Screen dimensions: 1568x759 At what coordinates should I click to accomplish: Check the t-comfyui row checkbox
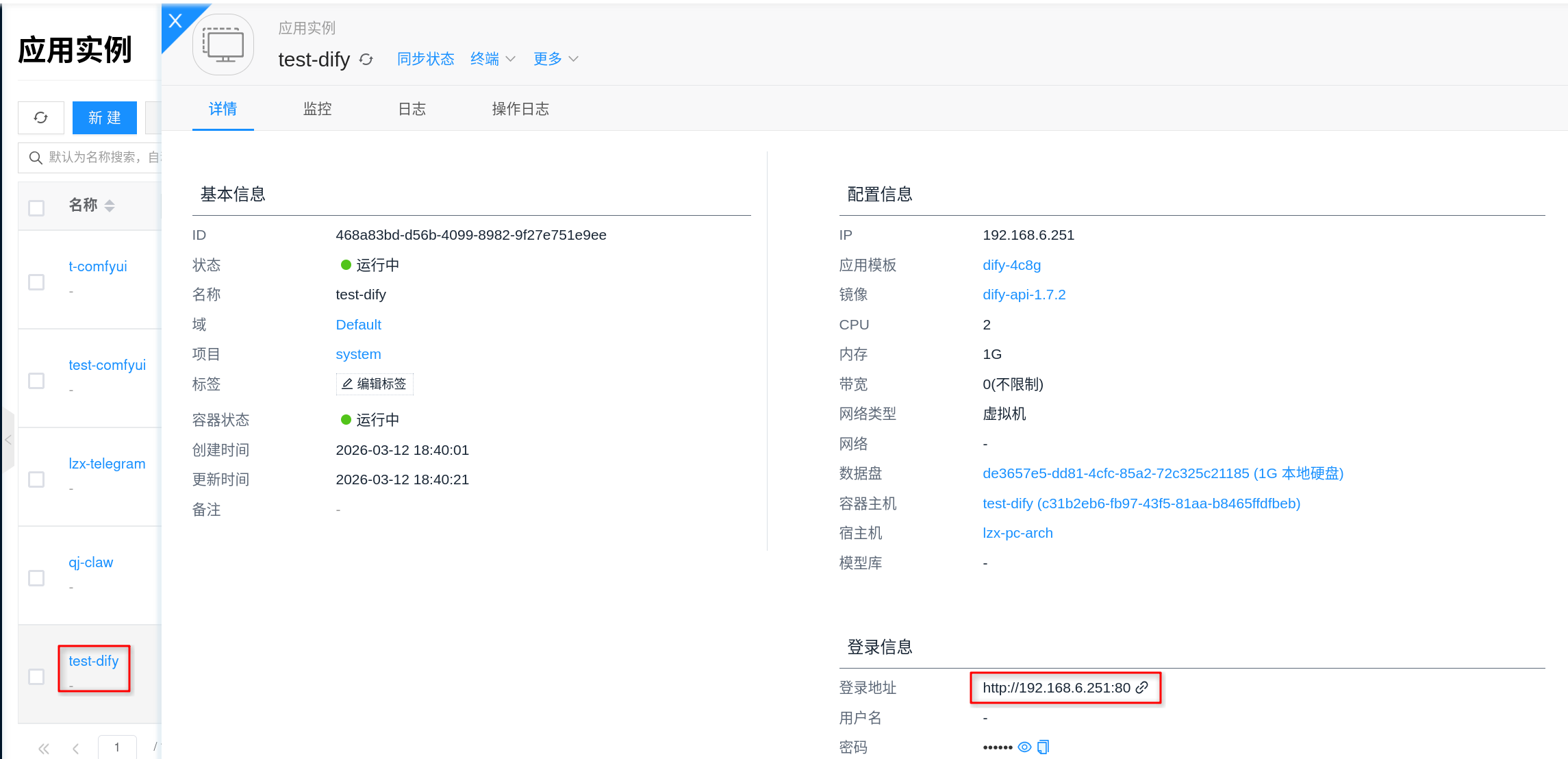pos(36,282)
